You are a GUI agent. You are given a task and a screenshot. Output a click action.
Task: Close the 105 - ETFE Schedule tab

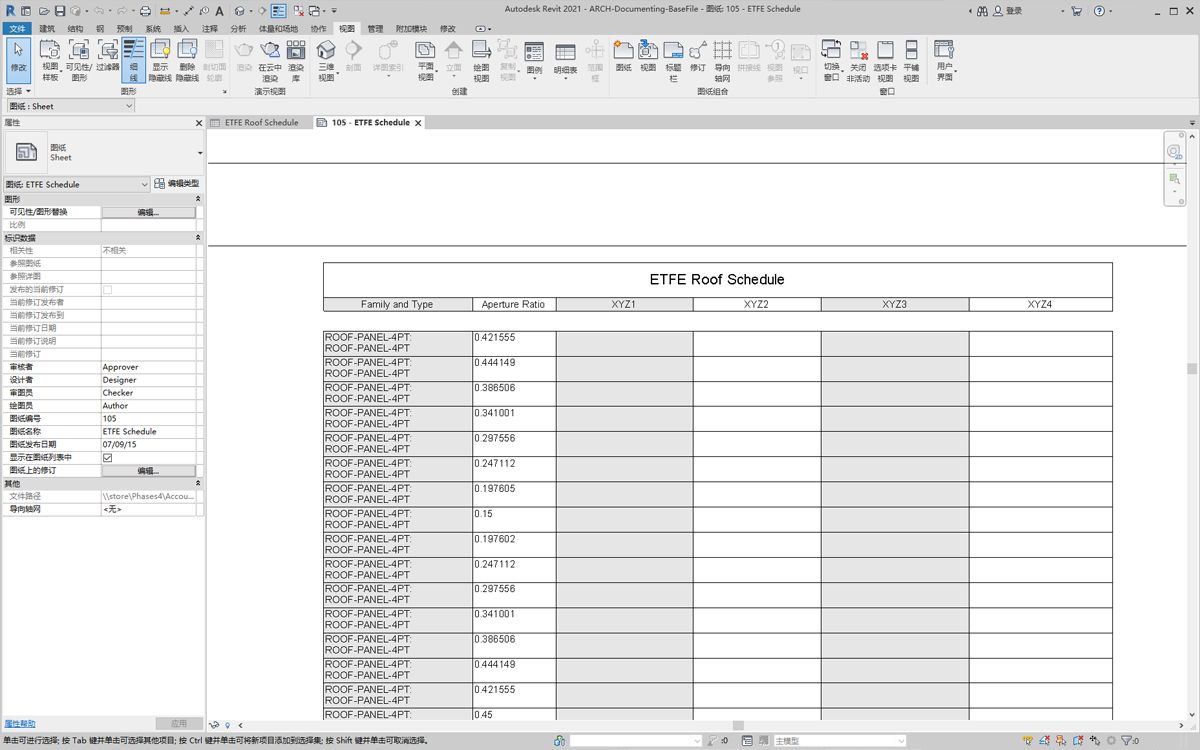click(x=419, y=123)
